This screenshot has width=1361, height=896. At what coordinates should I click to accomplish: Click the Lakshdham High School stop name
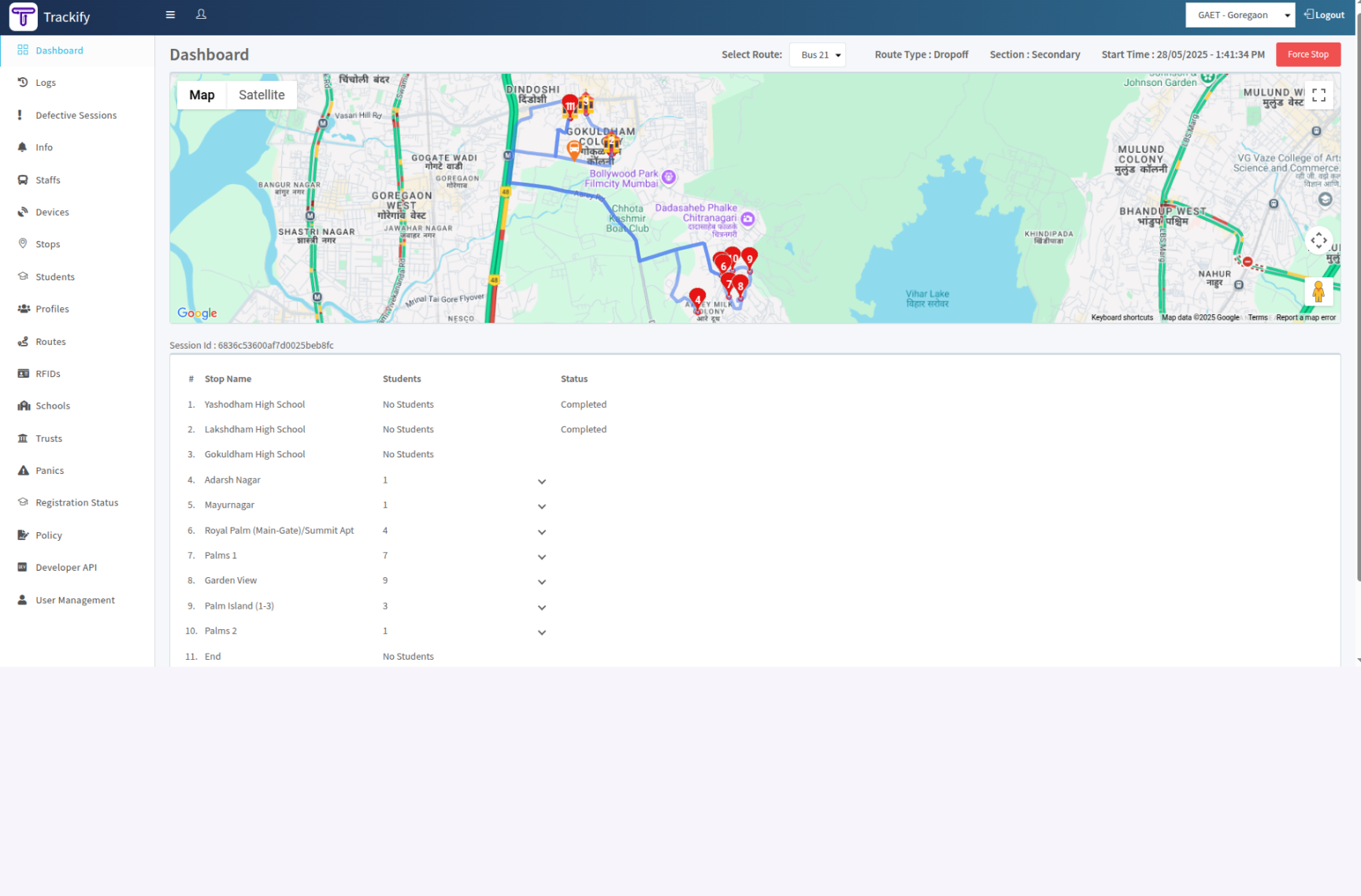[x=254, y=429]
